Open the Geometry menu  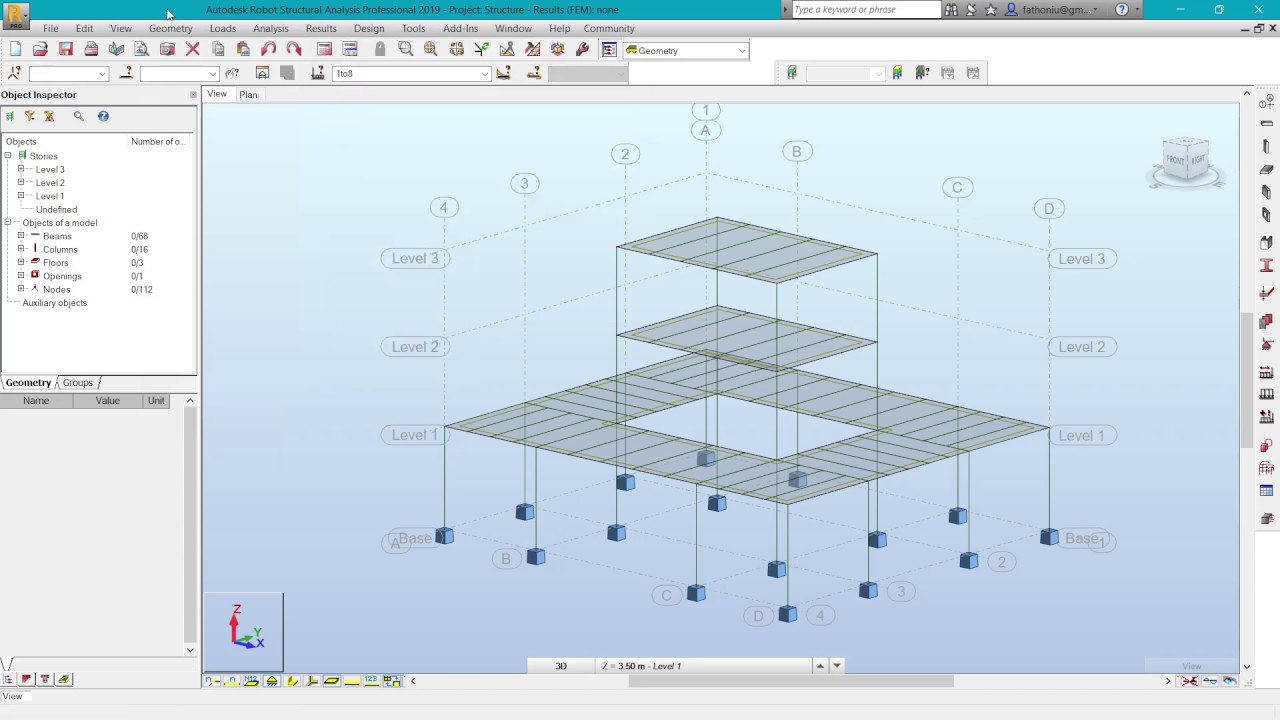171,28
